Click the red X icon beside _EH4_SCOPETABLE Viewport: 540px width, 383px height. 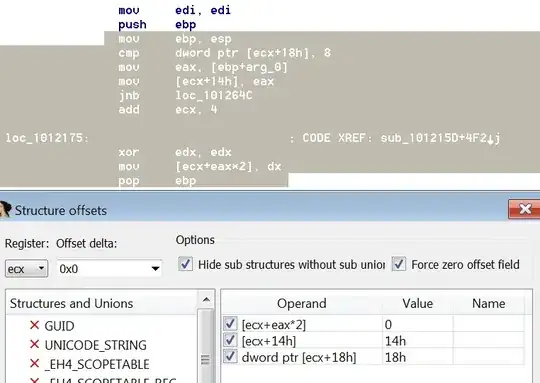pyautogui.click(x=34, y=364)
